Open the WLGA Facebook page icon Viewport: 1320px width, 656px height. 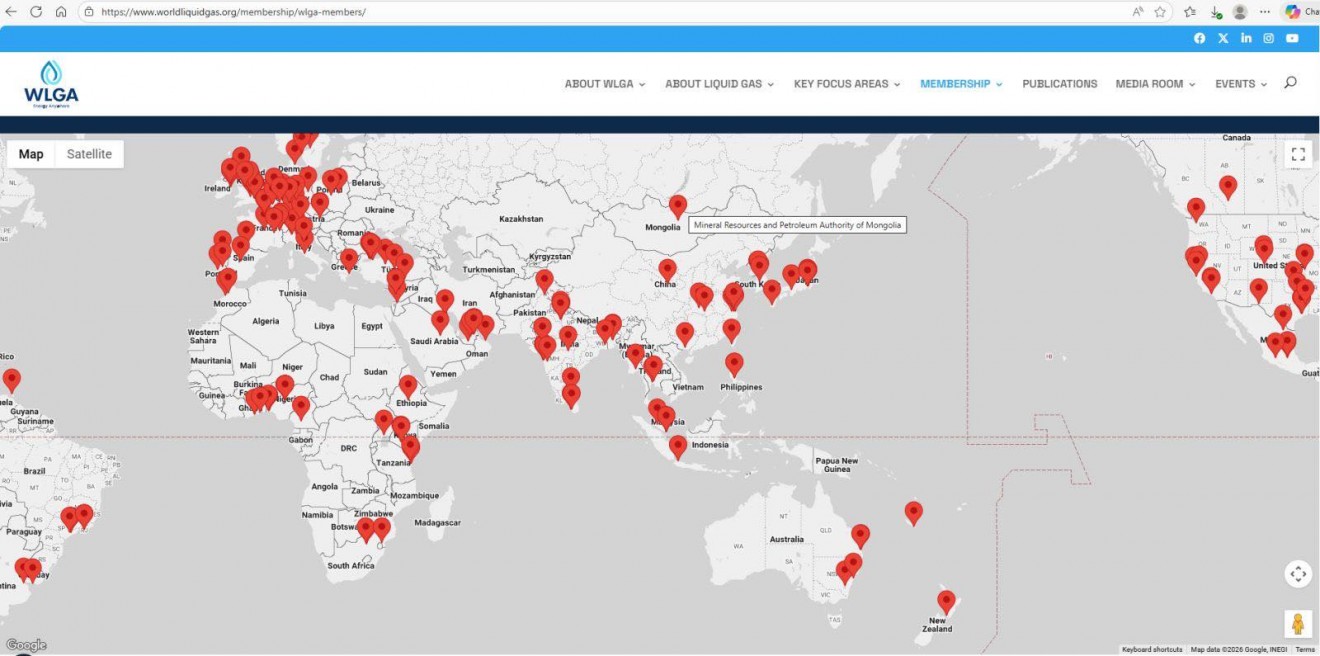coord(1199,38)
